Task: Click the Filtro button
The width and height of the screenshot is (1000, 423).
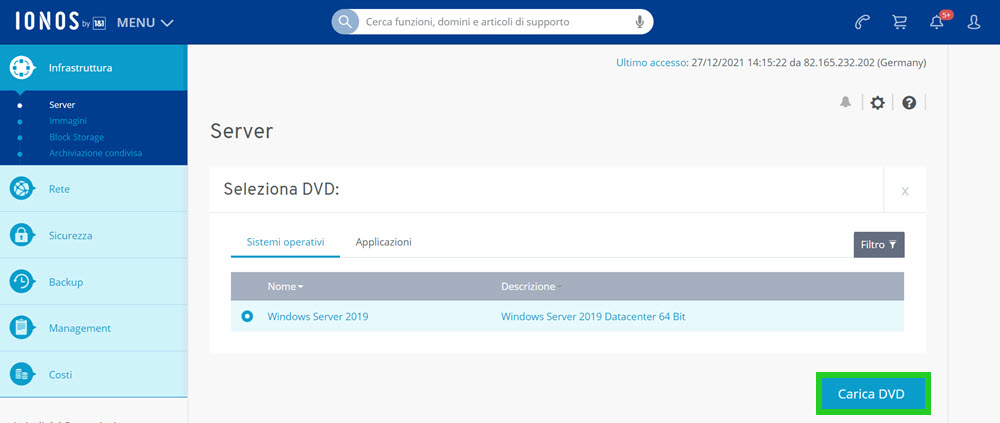Action: (879, 244)
